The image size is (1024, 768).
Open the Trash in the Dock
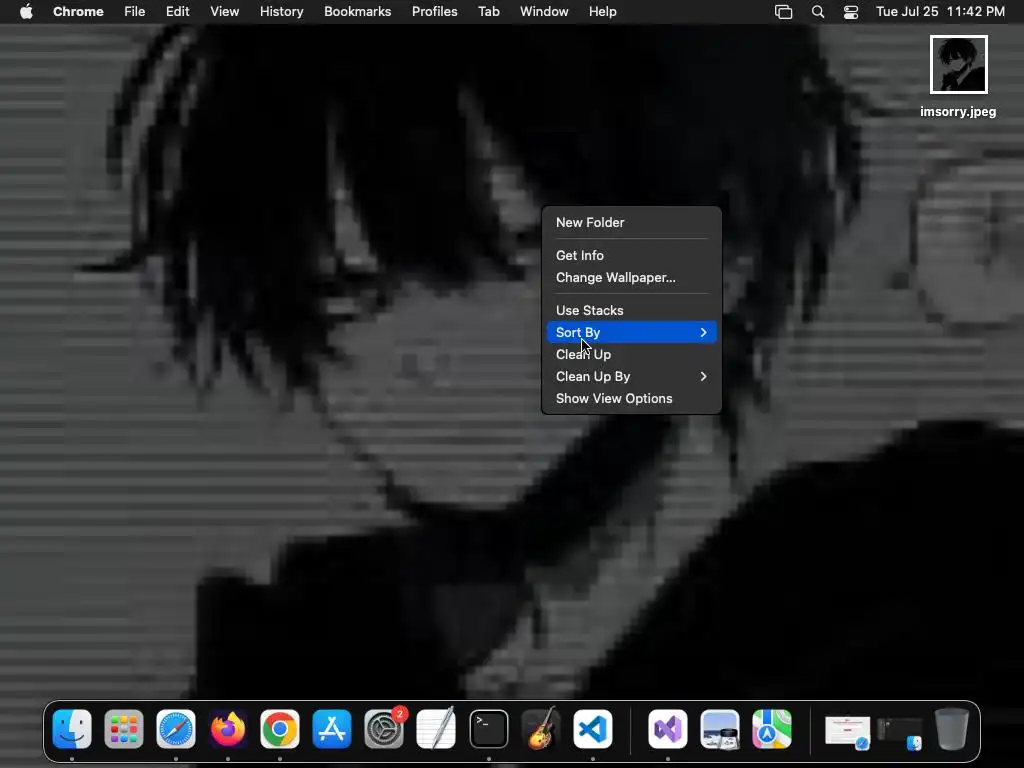(x=952, y=729)
